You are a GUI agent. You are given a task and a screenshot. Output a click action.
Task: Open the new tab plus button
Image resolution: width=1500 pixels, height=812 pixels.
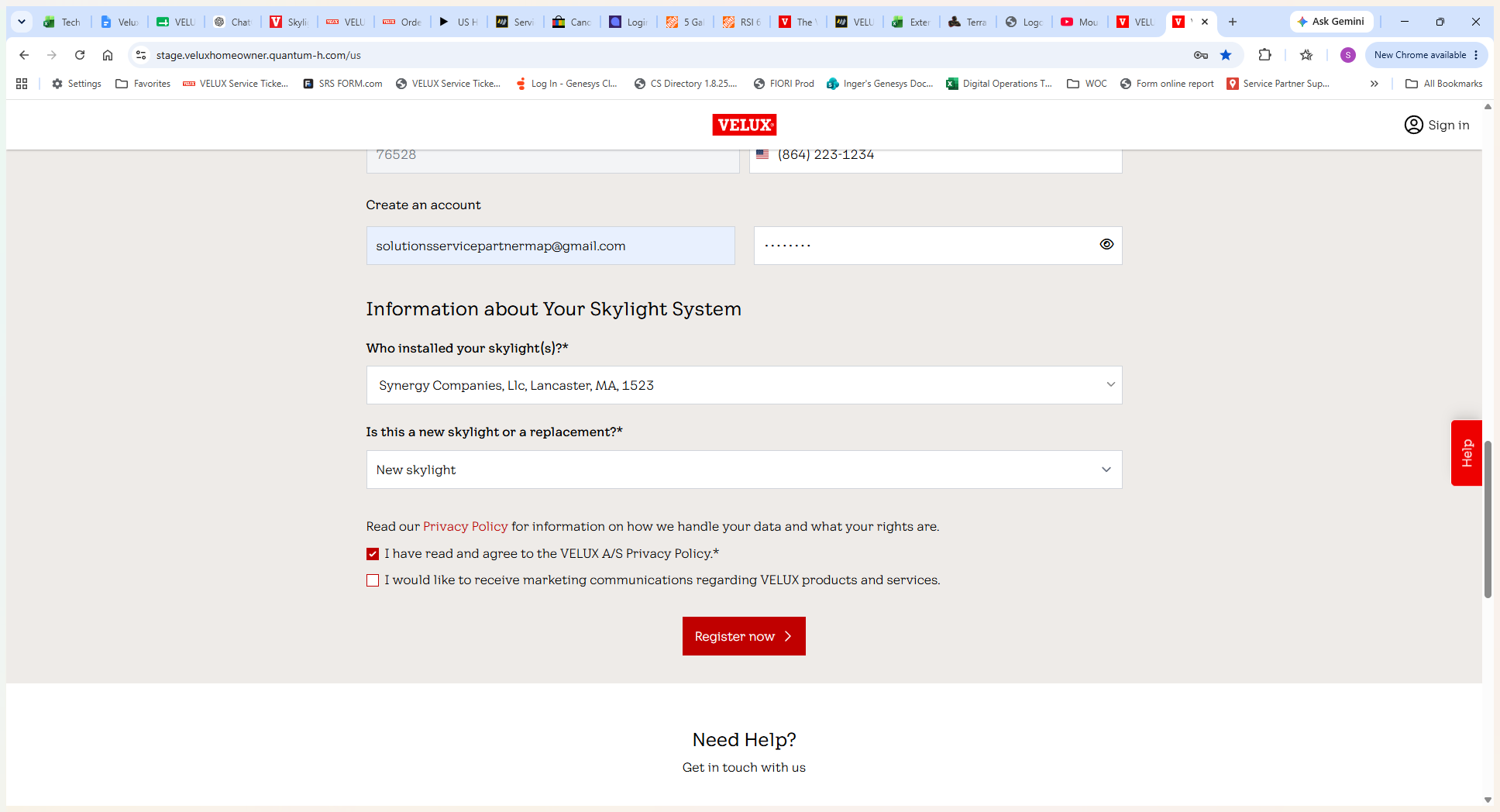click(1233, 22)
